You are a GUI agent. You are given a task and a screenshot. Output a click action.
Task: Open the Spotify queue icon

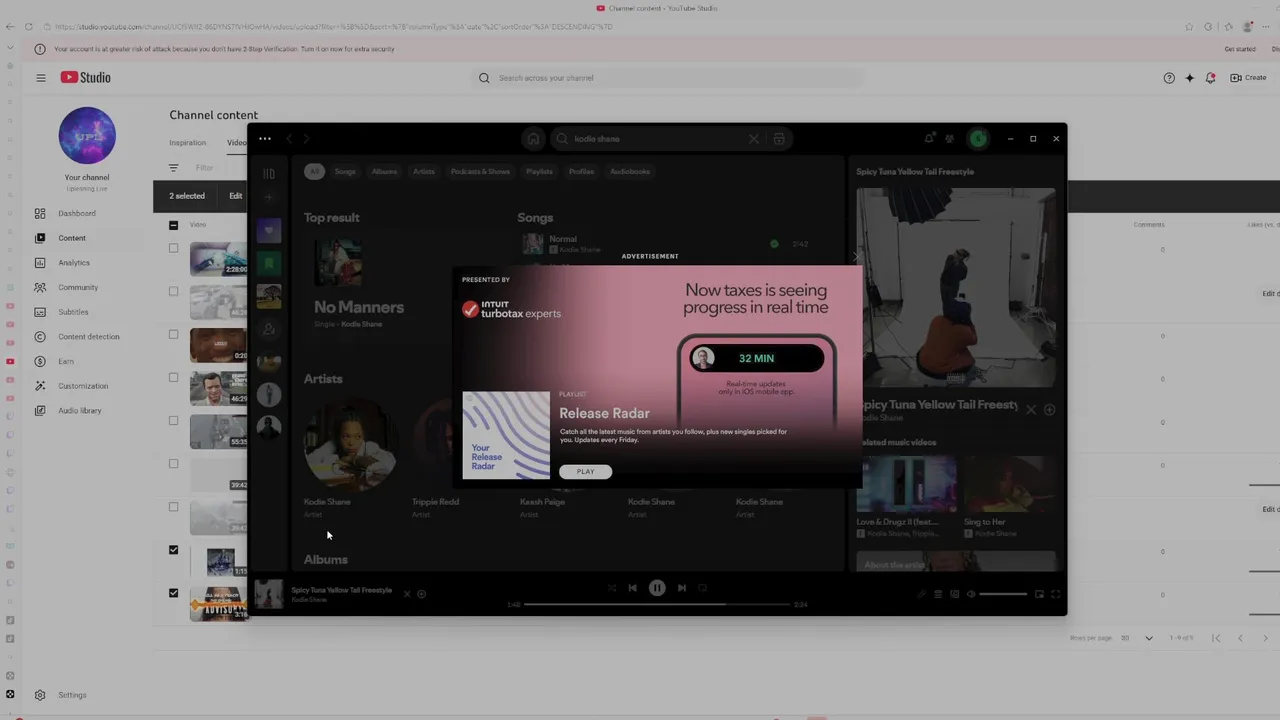click(x=938, y=594)
